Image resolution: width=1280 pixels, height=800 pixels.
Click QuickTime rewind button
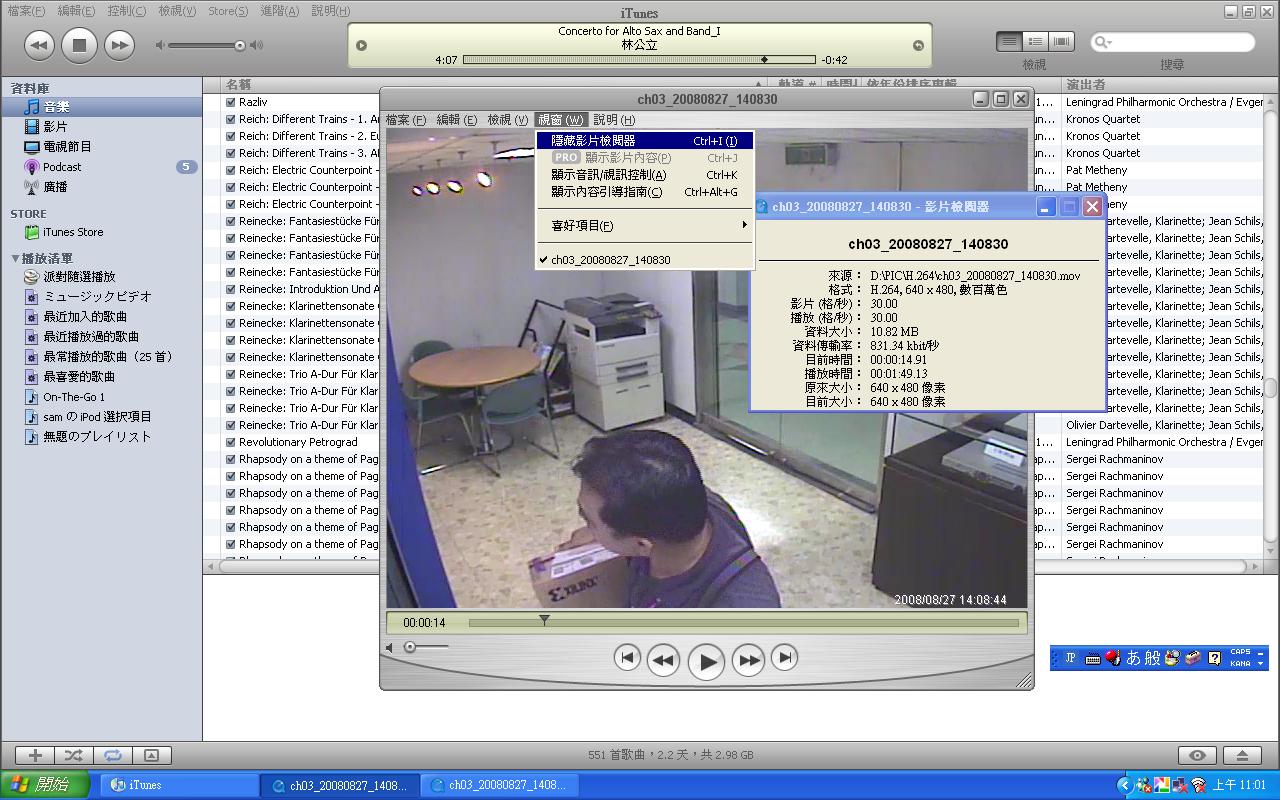[x=663, y=660]
